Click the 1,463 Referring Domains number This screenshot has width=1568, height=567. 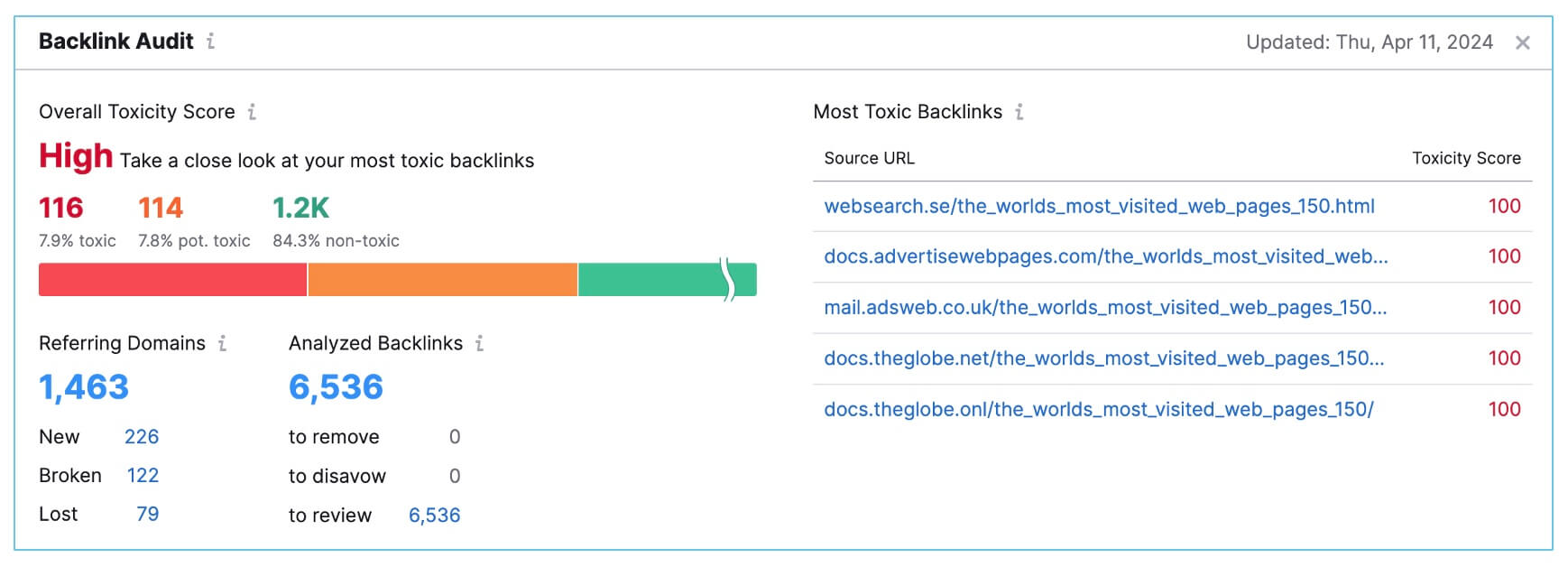tap(84, 387)
